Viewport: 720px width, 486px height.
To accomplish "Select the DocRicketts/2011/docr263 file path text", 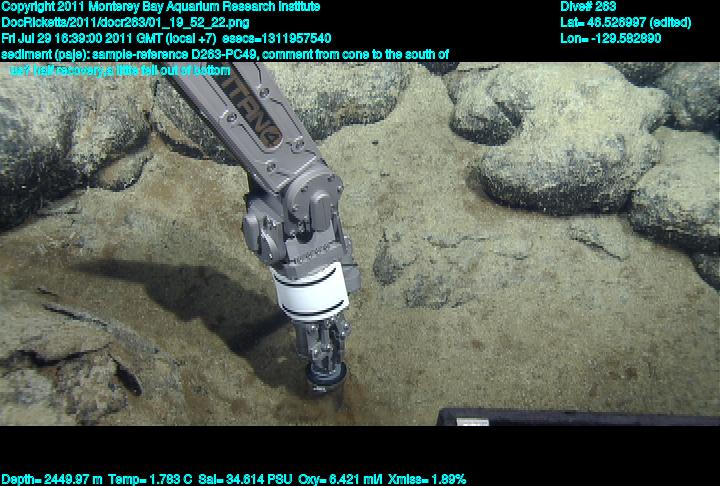I will pos(126,23).
